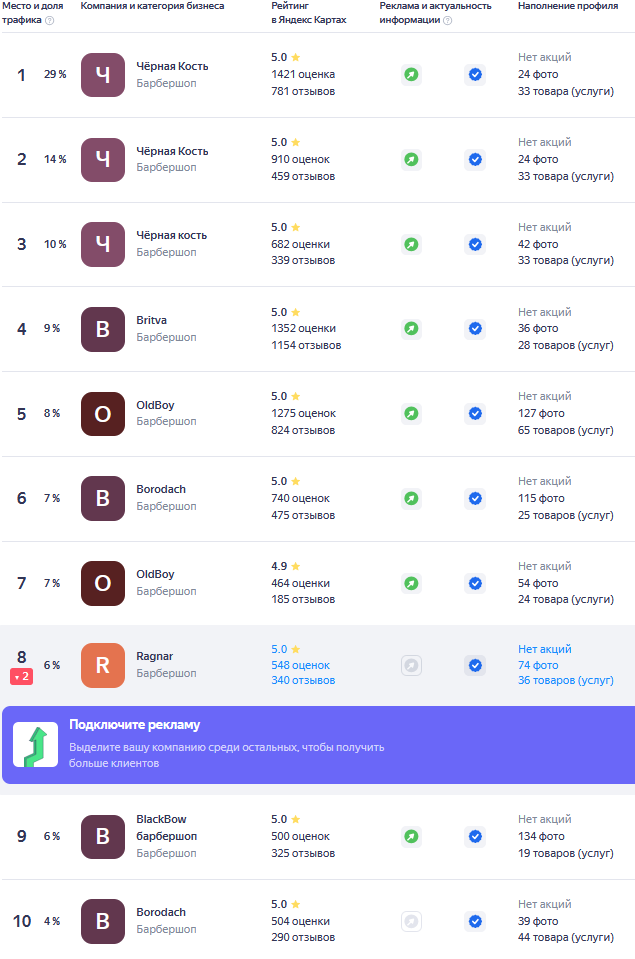The height and width of the screenshot is (959, 635).
Task: Click the red position-drop badge under rank 8
Action: click(x=22, y=677)
